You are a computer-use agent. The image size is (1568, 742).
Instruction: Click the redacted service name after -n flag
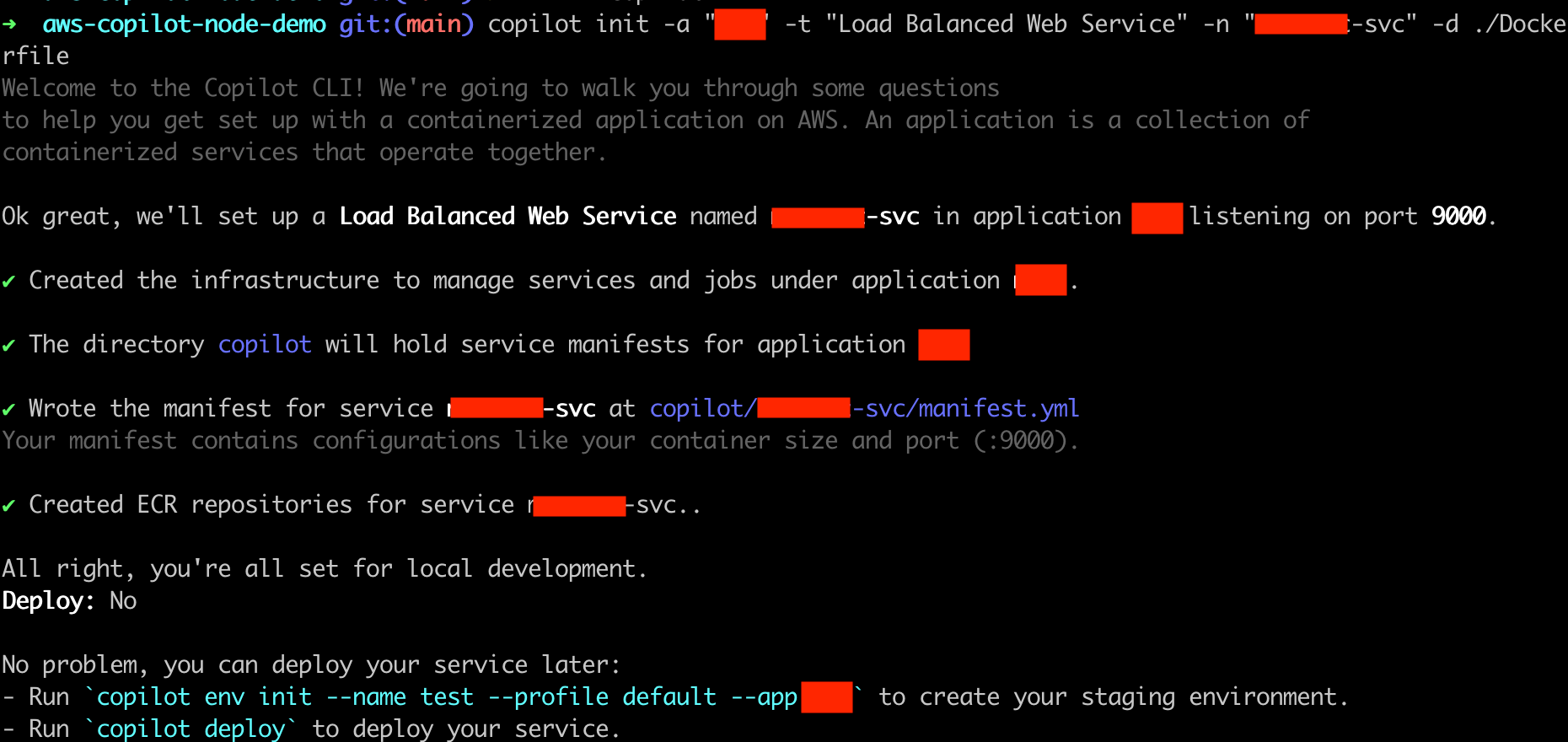coord(1301,24)
